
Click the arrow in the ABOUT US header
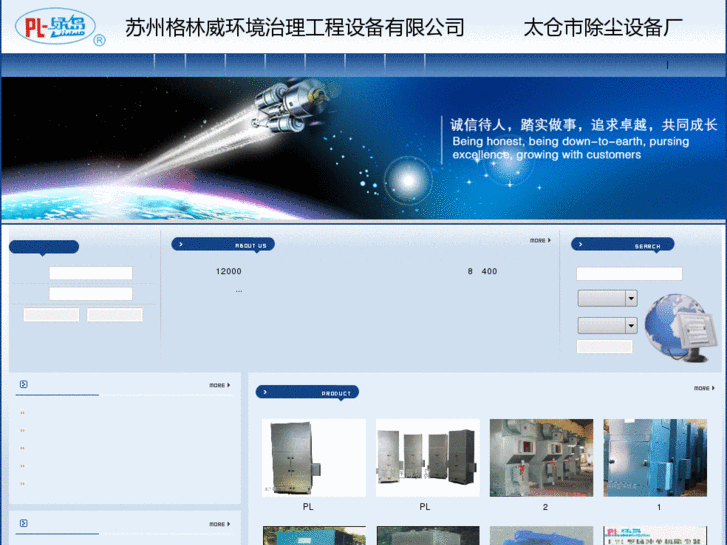tap(181, 244)
